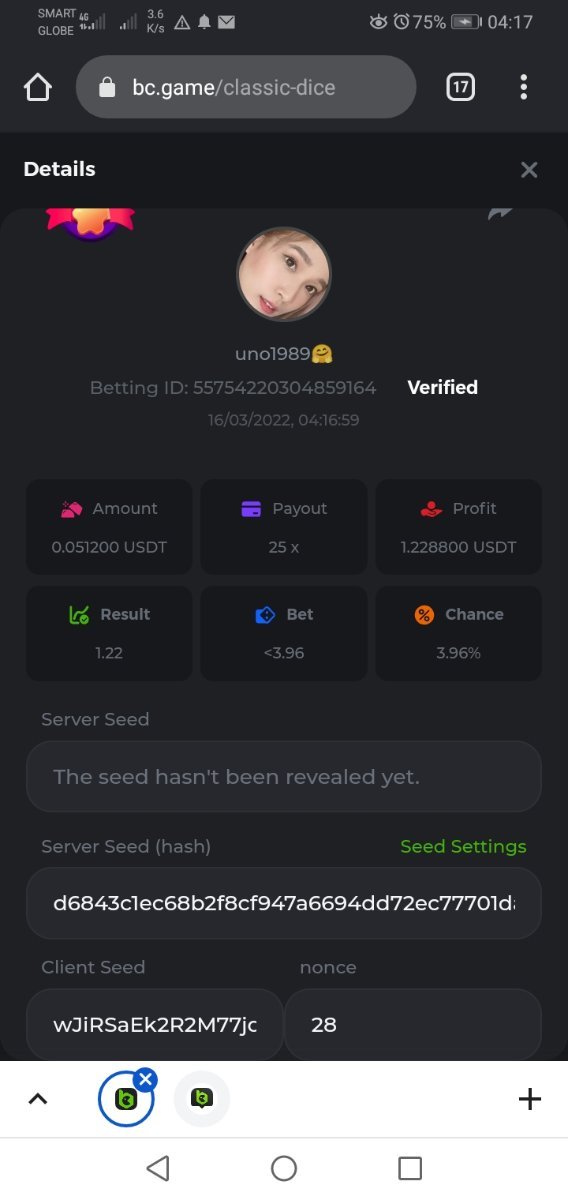Viewport: 568px width, 1200px height.
Task: Tap the address bar lock icon
Action: click(108, 88)
